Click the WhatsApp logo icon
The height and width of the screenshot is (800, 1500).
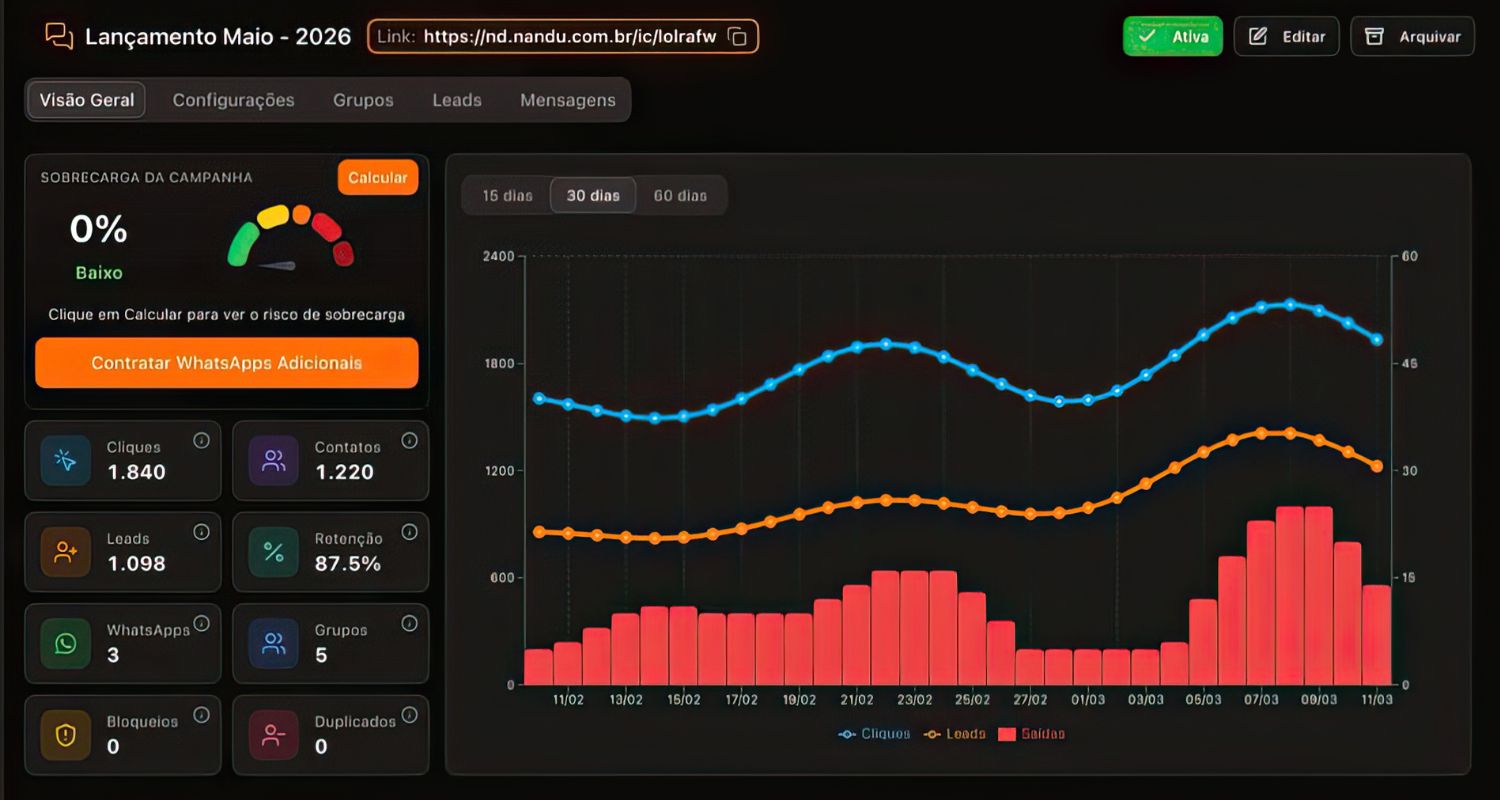[x=66, y=643]
